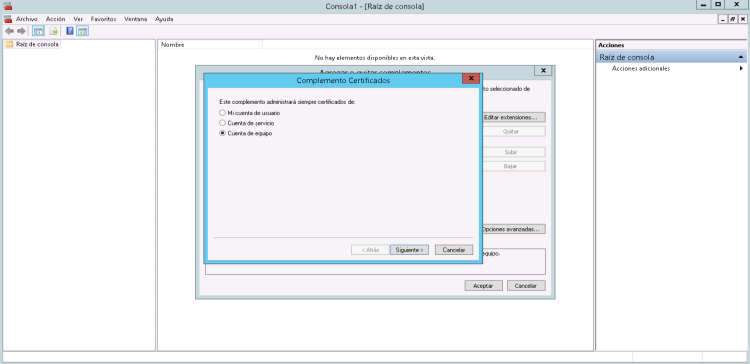Close the Agregar o quitar complementos dialog
Image resolution: width=750 pixels, height=364 pixels.
tap(543, 70)
